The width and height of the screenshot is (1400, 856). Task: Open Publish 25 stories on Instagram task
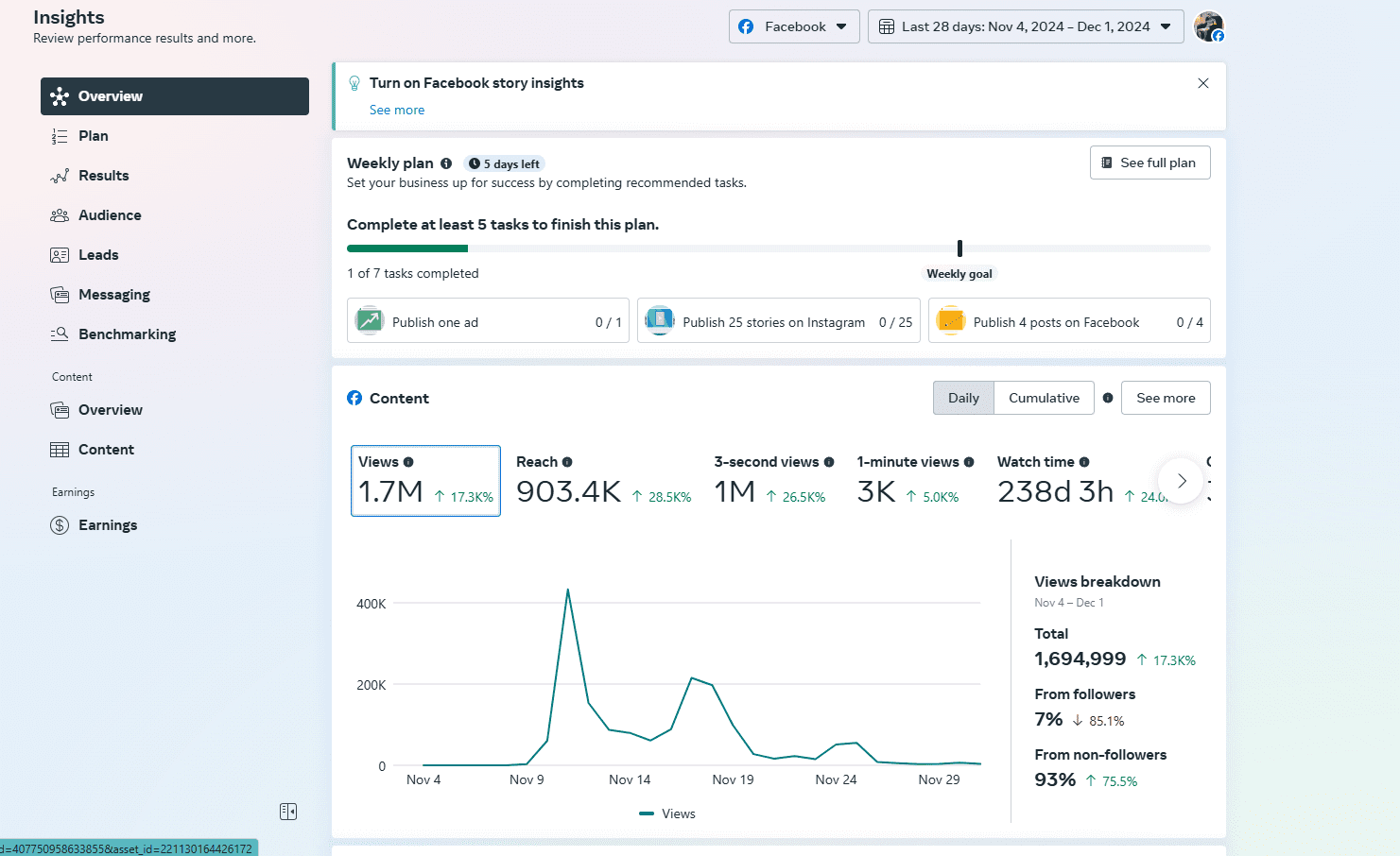(x=778, y=321)
